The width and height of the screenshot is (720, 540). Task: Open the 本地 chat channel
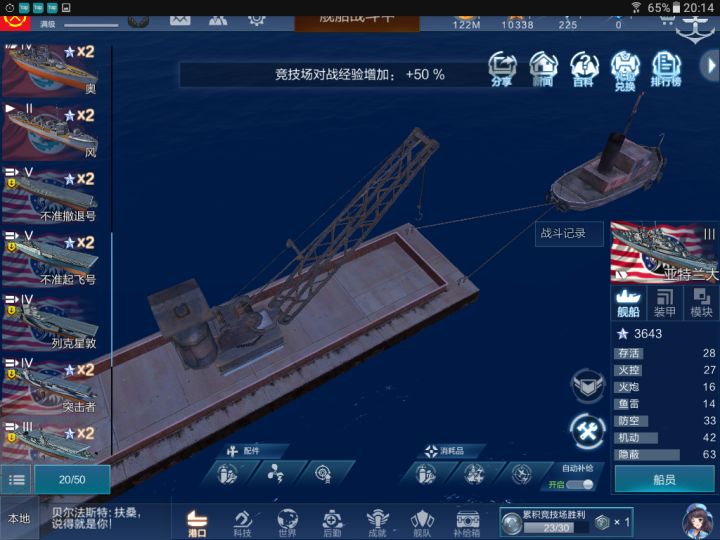pyautogui.click(x=19, y=519)
